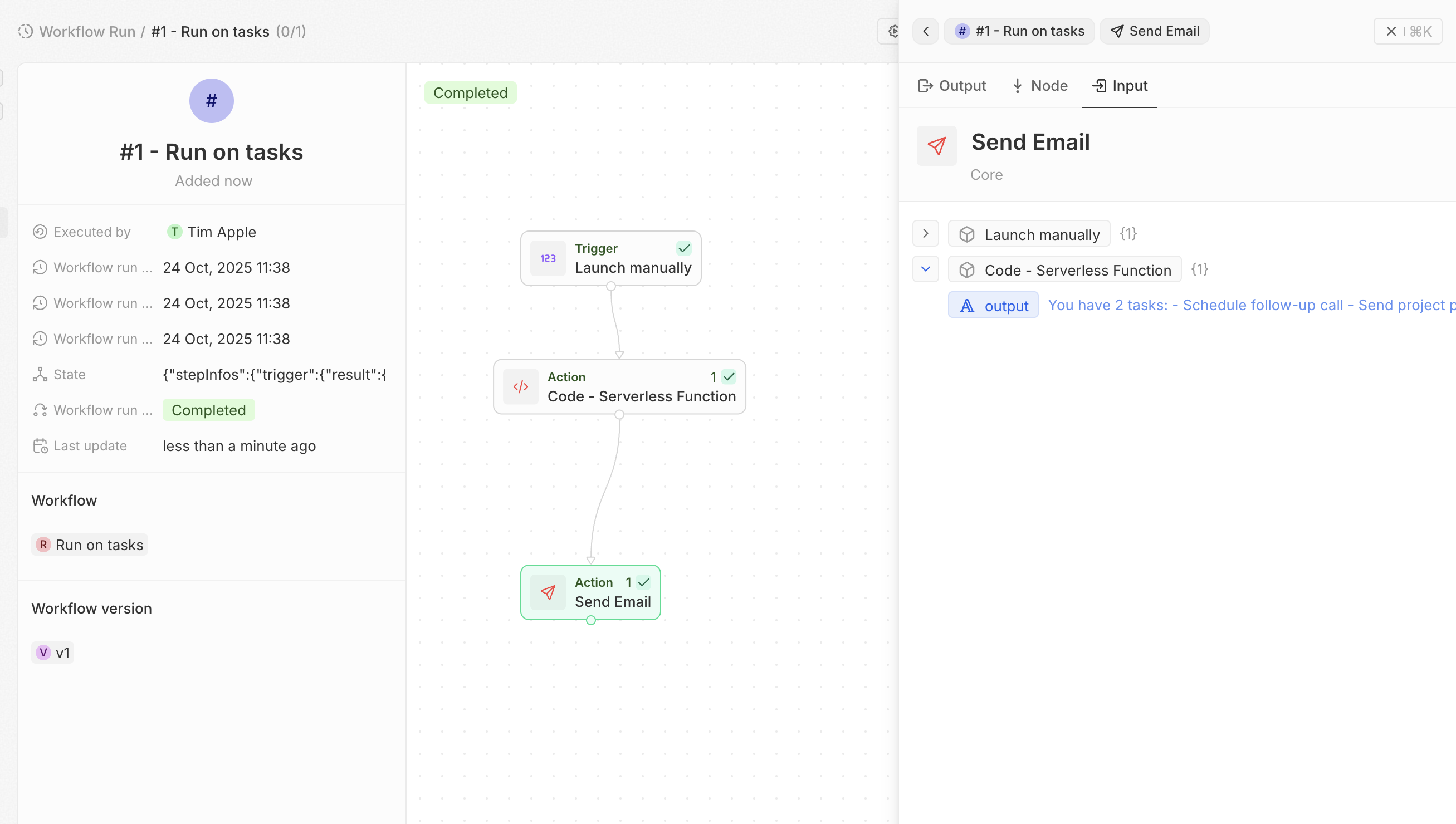
Task: Switch to the Output tab
Action: coord(951,85)
